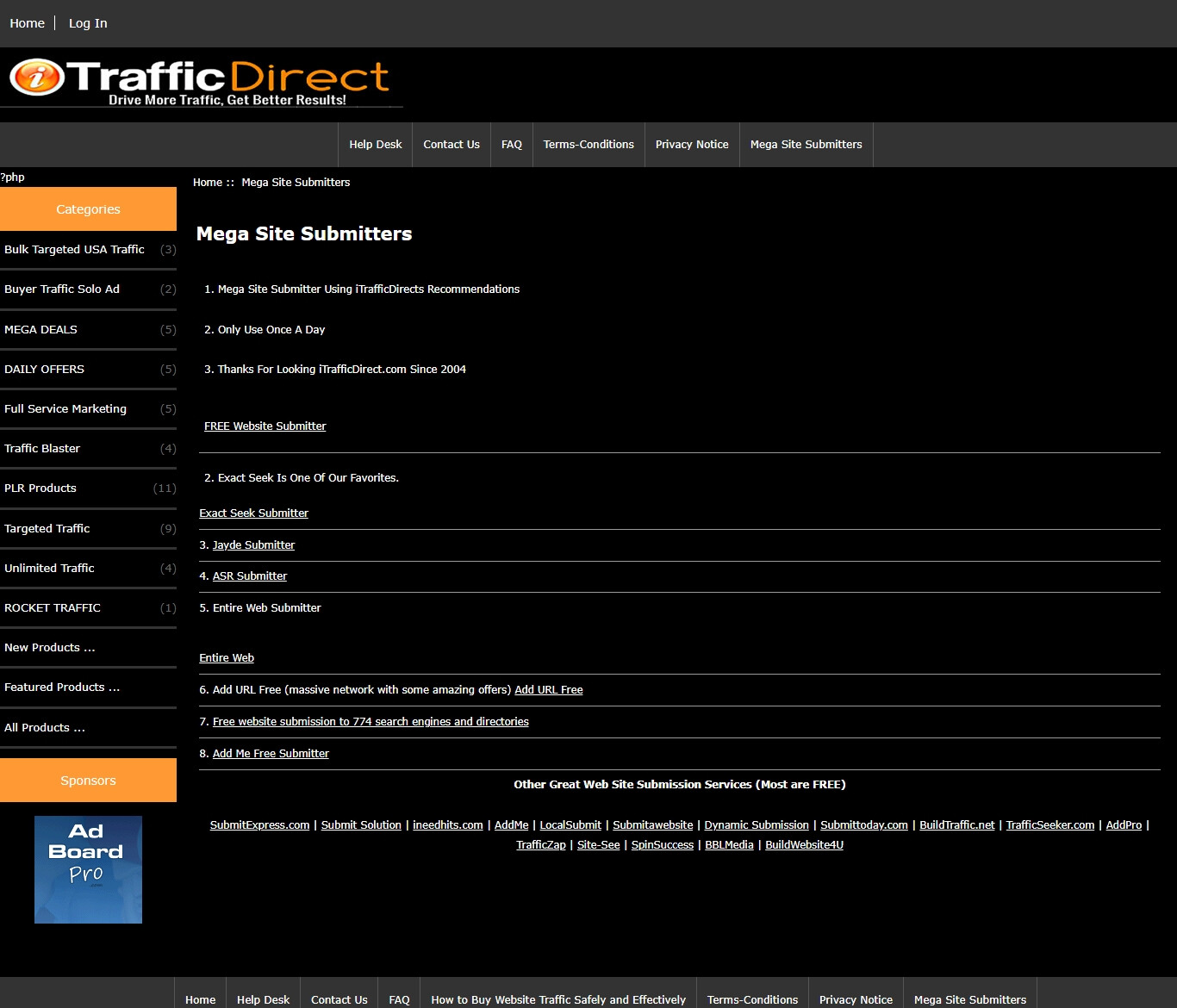Click the iTrafficDirect logo
The width and height of the screenshot is (1177, 1008).
pyautogui.click(x=201, y=82)
